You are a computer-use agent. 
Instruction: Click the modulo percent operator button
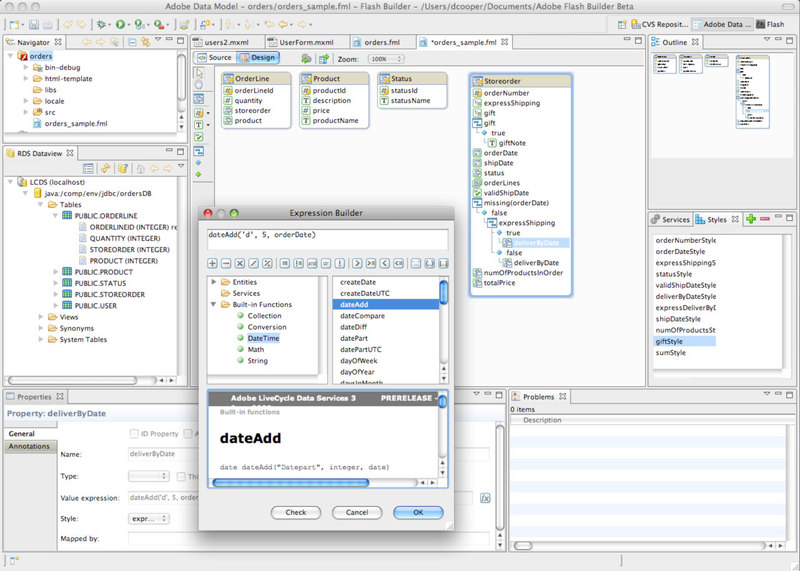[x=267, y=263]
